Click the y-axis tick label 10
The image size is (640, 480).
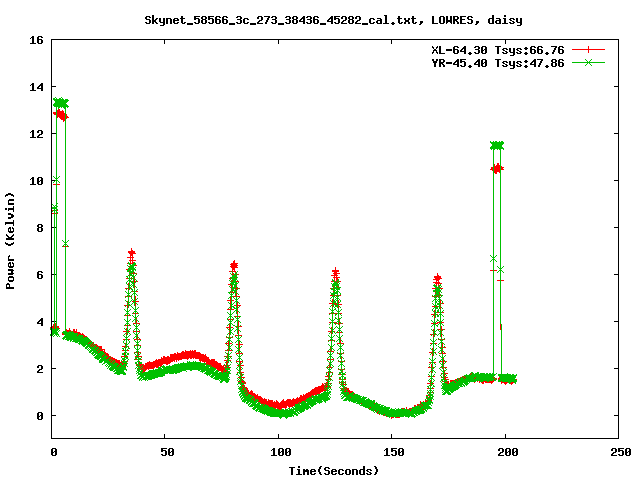36,181
